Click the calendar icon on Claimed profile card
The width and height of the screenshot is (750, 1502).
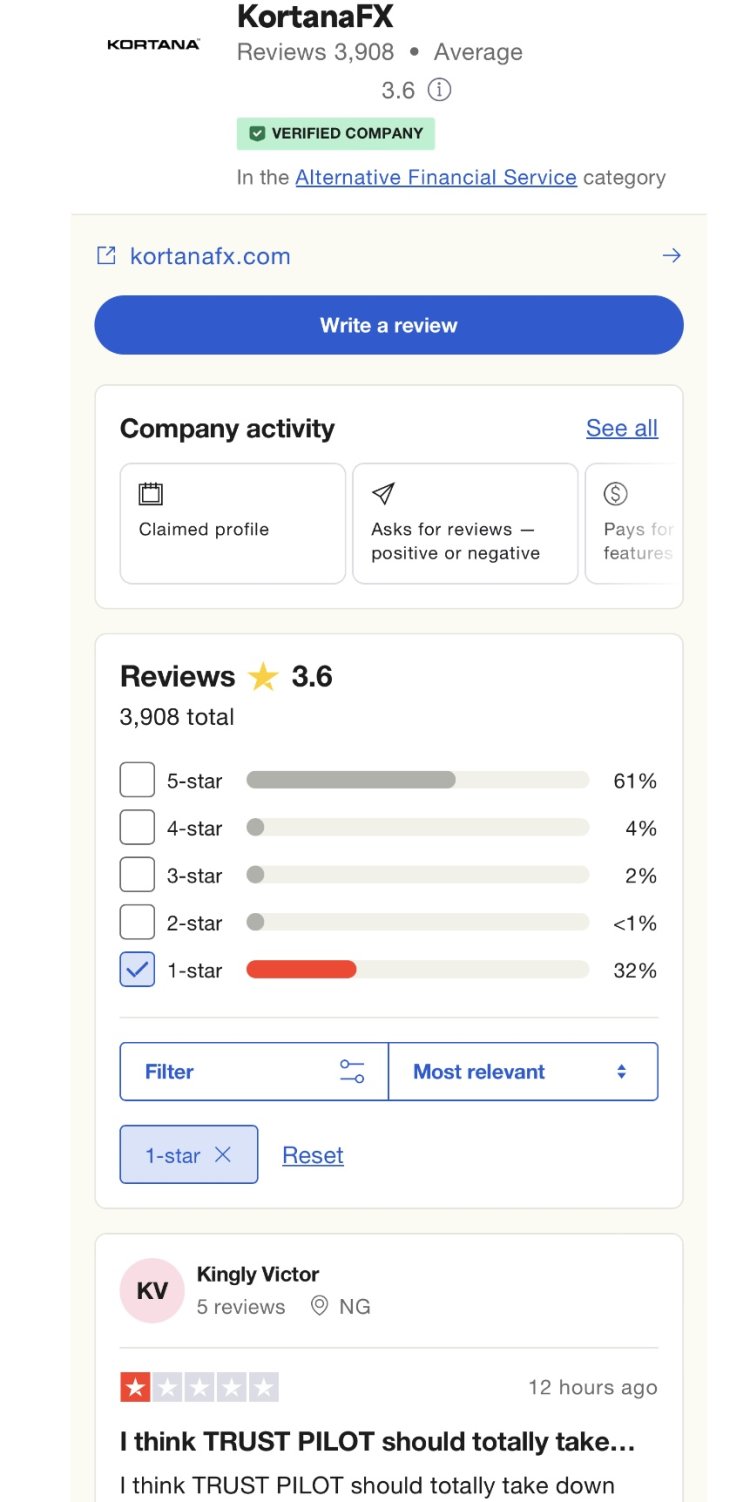151,493
